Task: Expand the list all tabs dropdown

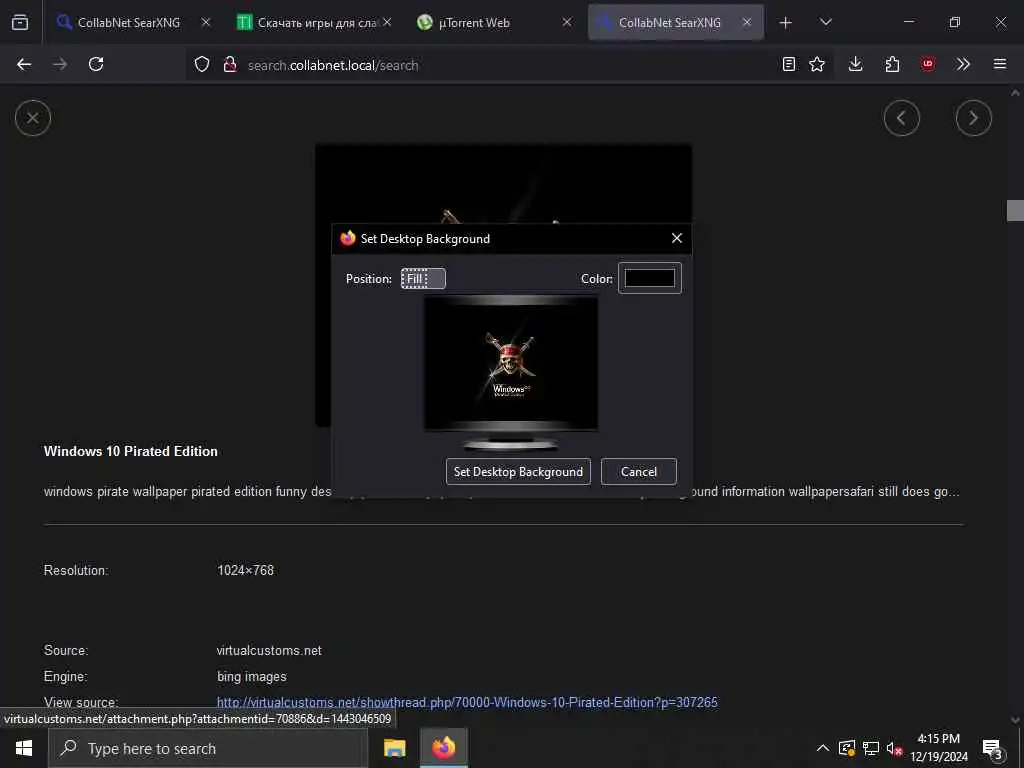Action: point(825,22)
